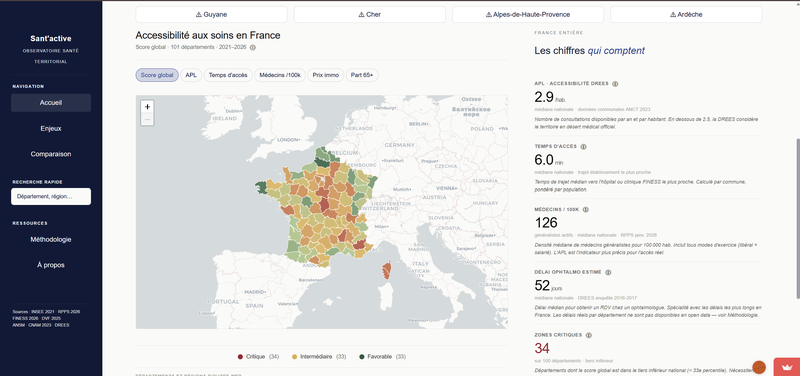
Task: Select the Score global map filter
Action: [x=157, y=75]
